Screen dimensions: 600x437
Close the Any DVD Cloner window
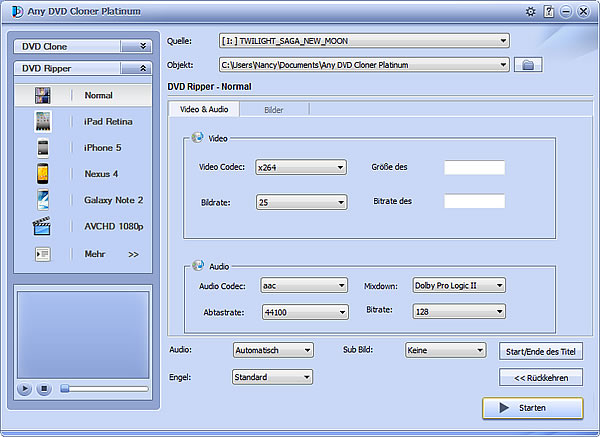coord(583,11)
